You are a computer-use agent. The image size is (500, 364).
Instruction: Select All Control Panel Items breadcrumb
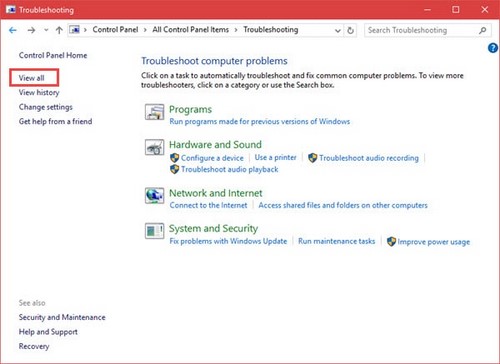191,30
